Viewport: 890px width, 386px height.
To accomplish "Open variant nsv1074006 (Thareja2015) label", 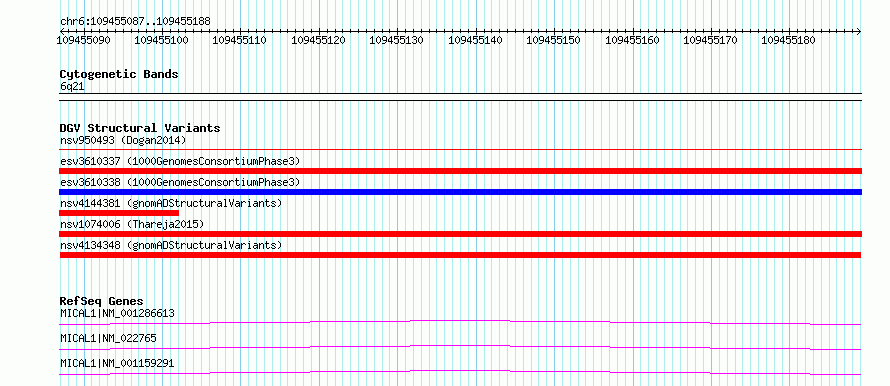I will (x=132, y=224).
